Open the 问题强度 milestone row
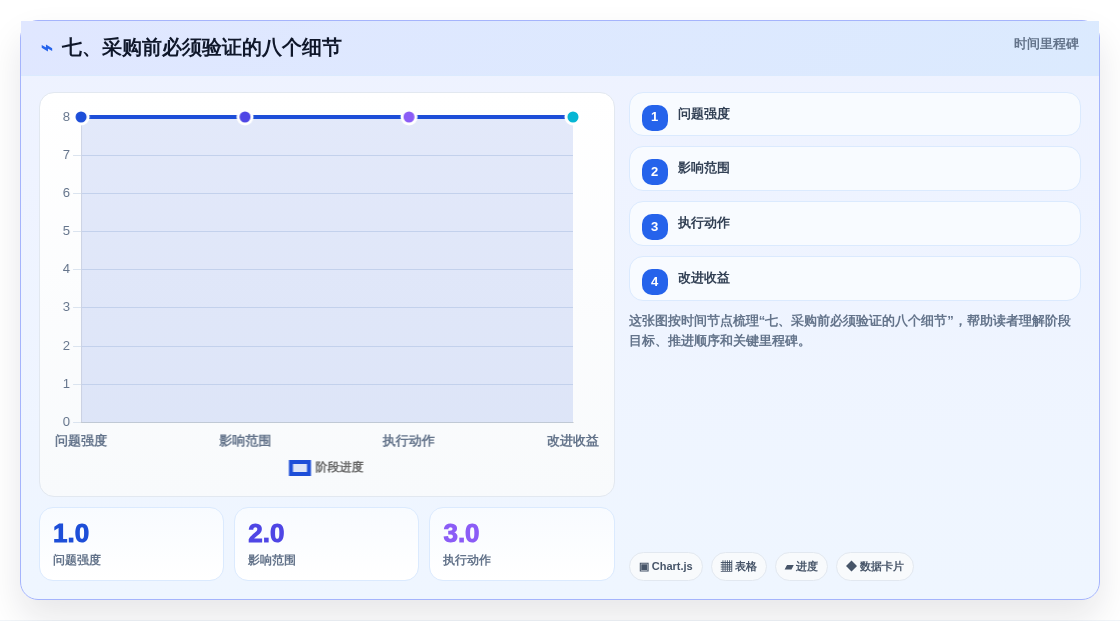This screenshot has height=621, width=1120. 854,114
